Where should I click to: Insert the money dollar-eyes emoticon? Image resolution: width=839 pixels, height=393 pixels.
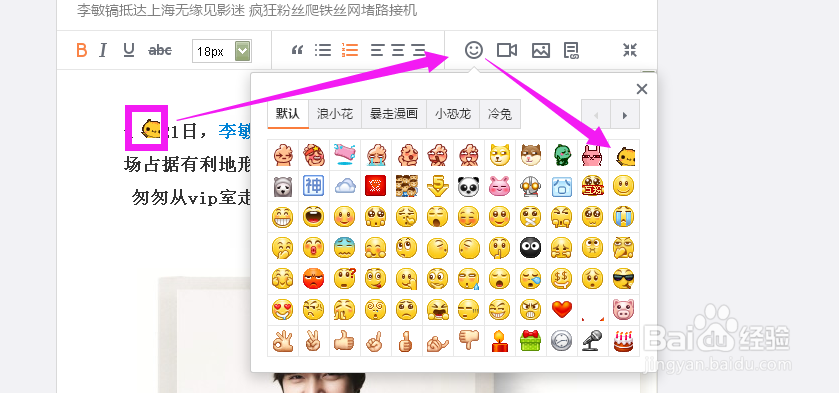(x=562, y=279)
